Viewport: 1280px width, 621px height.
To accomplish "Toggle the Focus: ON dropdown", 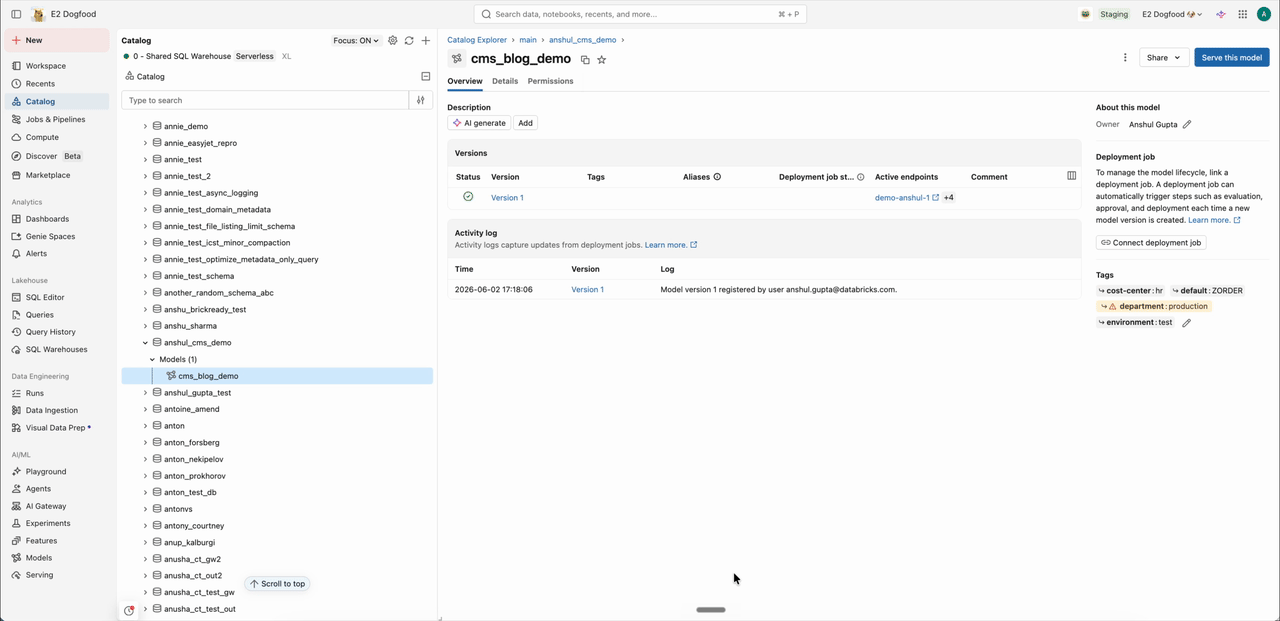I will tap(356, 41).
